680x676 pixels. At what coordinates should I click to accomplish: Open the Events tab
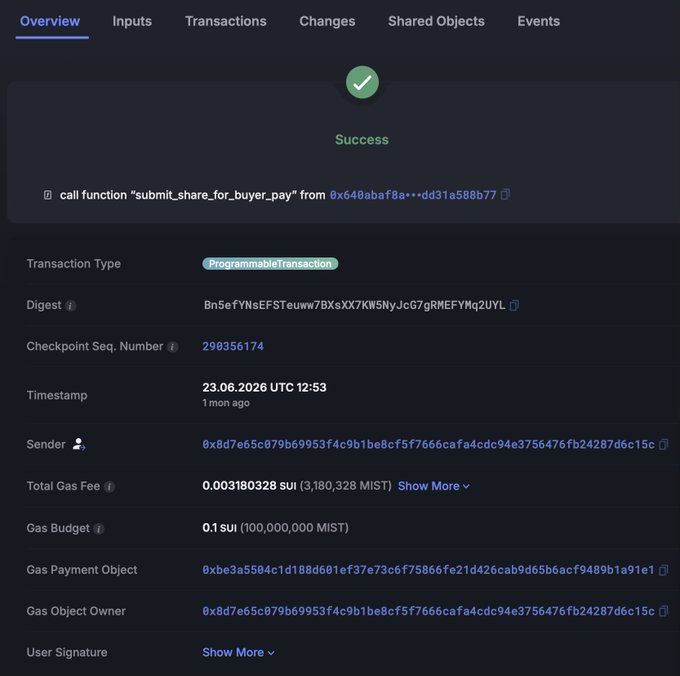[538, 21]
